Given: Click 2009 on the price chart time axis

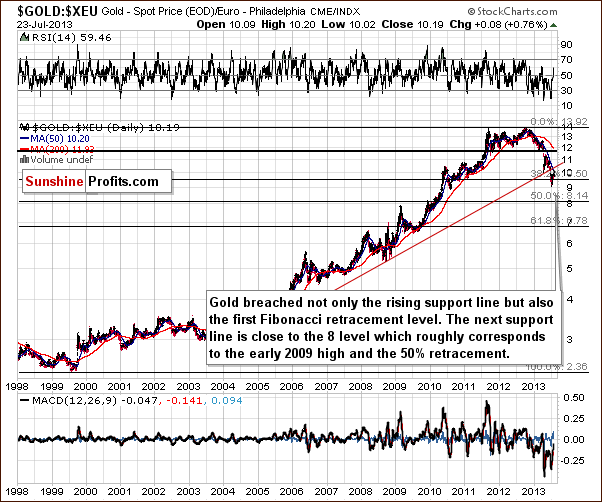Looking at the screenshot, I should (395, 386).
